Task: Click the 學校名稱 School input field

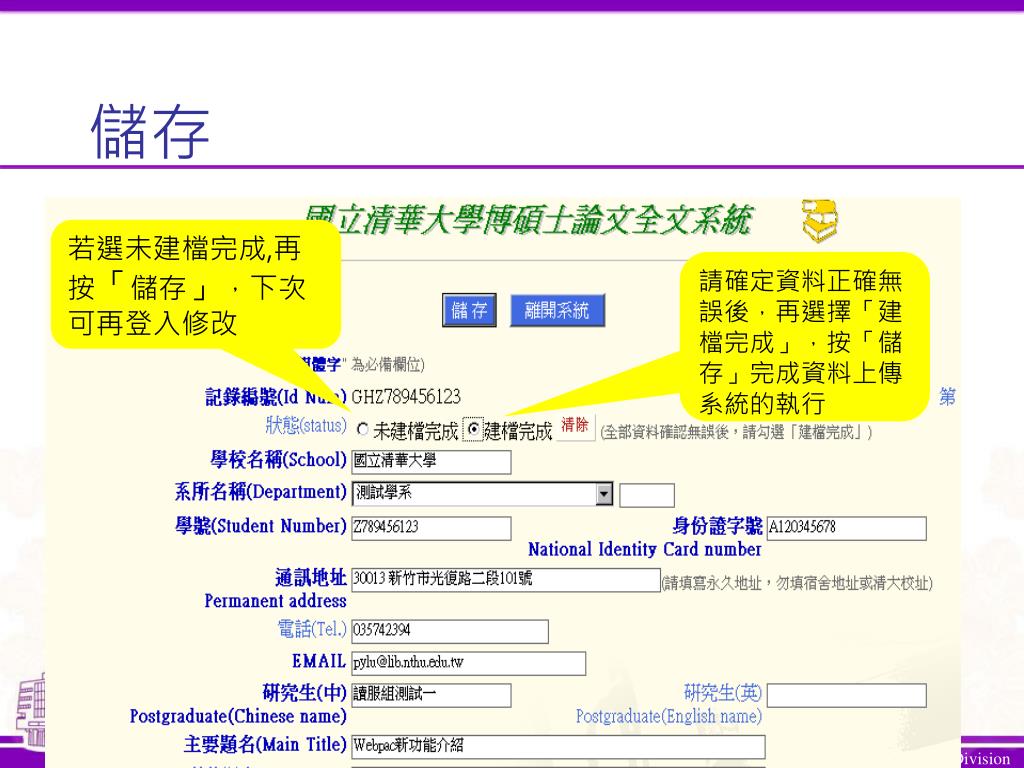Action: pos(431,462)
